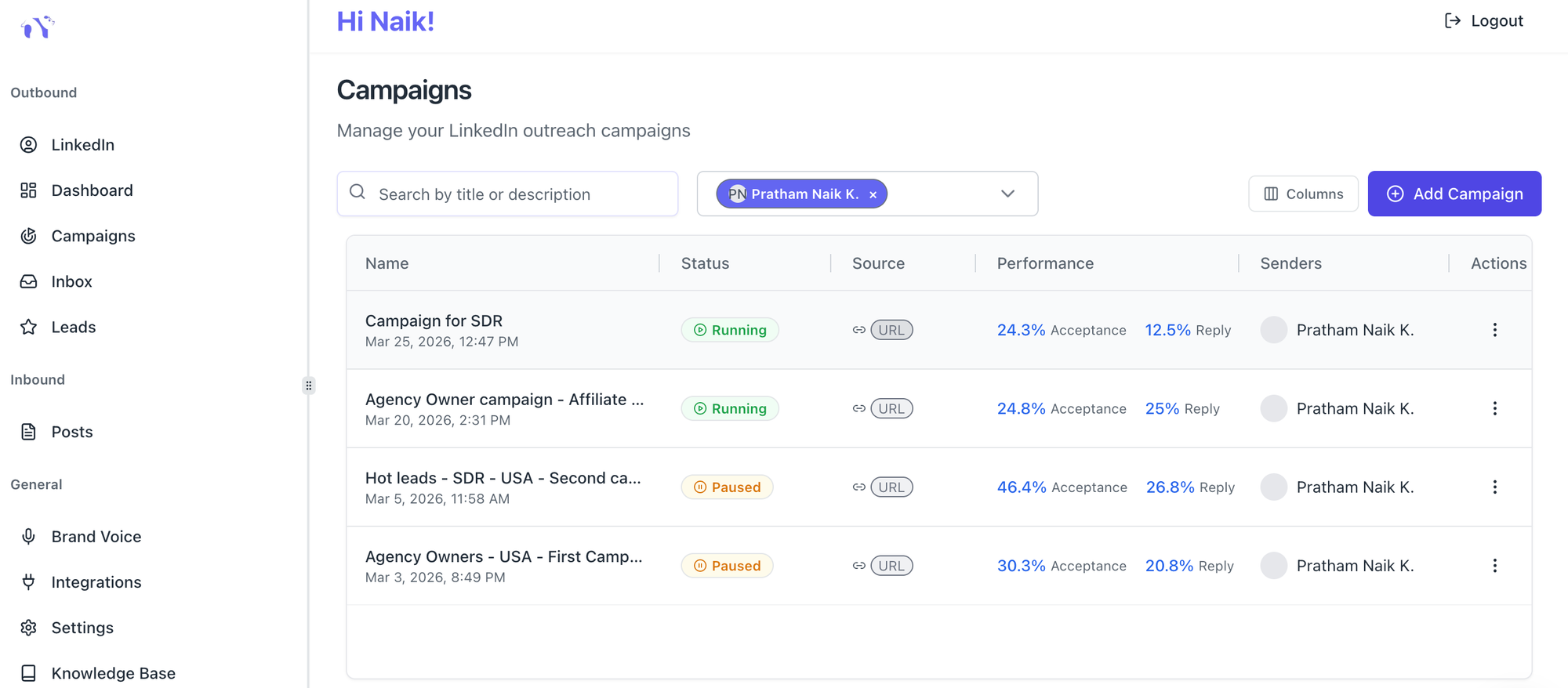Open actions menu for Campaign for SDR
Screen dimensions: 1568x688
(x=1494, y=330)
